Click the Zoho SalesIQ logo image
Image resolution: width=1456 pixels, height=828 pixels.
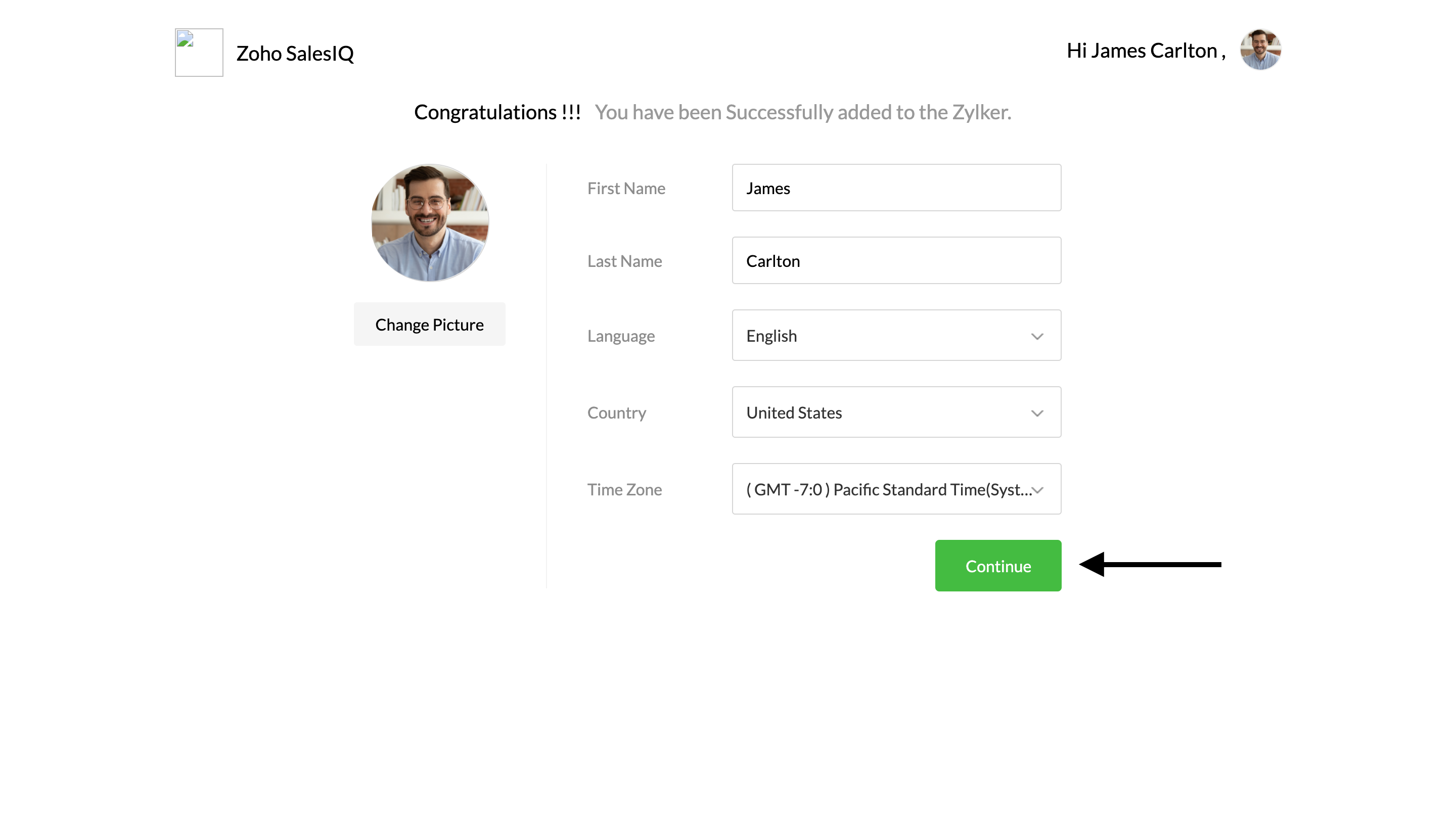click(x=199, y=53)
